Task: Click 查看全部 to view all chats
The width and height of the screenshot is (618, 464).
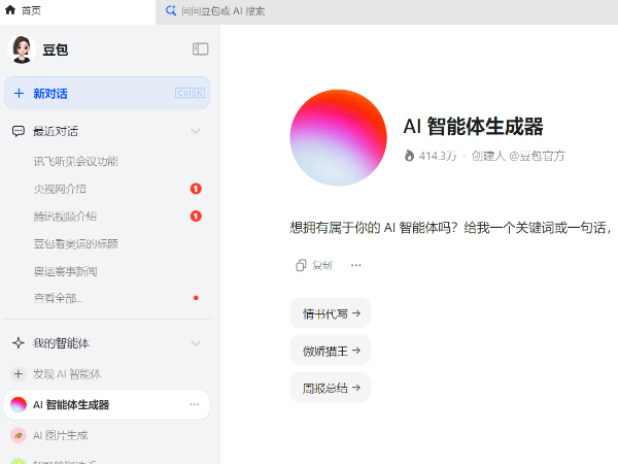Action: [x=58, y=298]
